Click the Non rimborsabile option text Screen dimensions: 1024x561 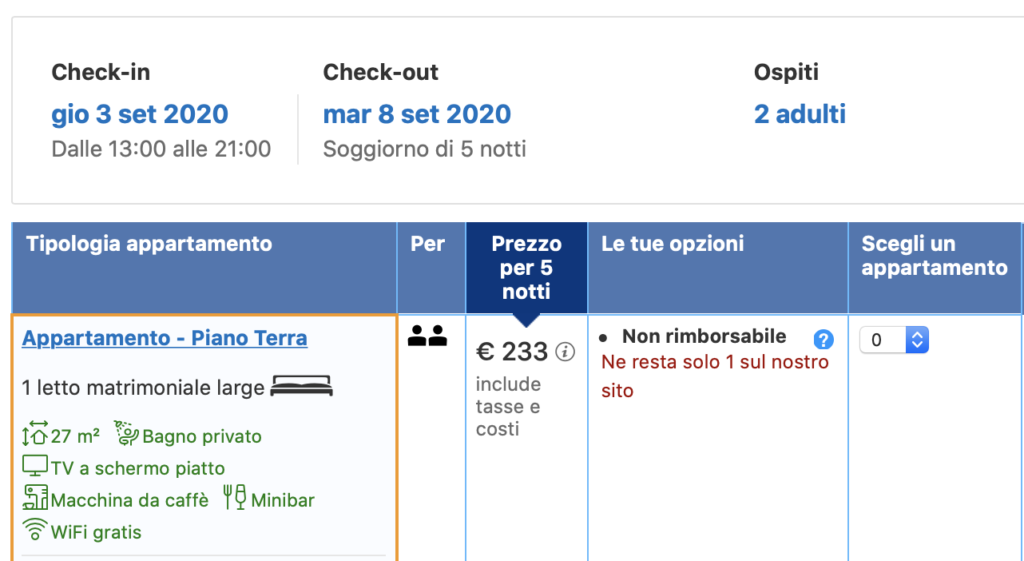click(704, 337)
